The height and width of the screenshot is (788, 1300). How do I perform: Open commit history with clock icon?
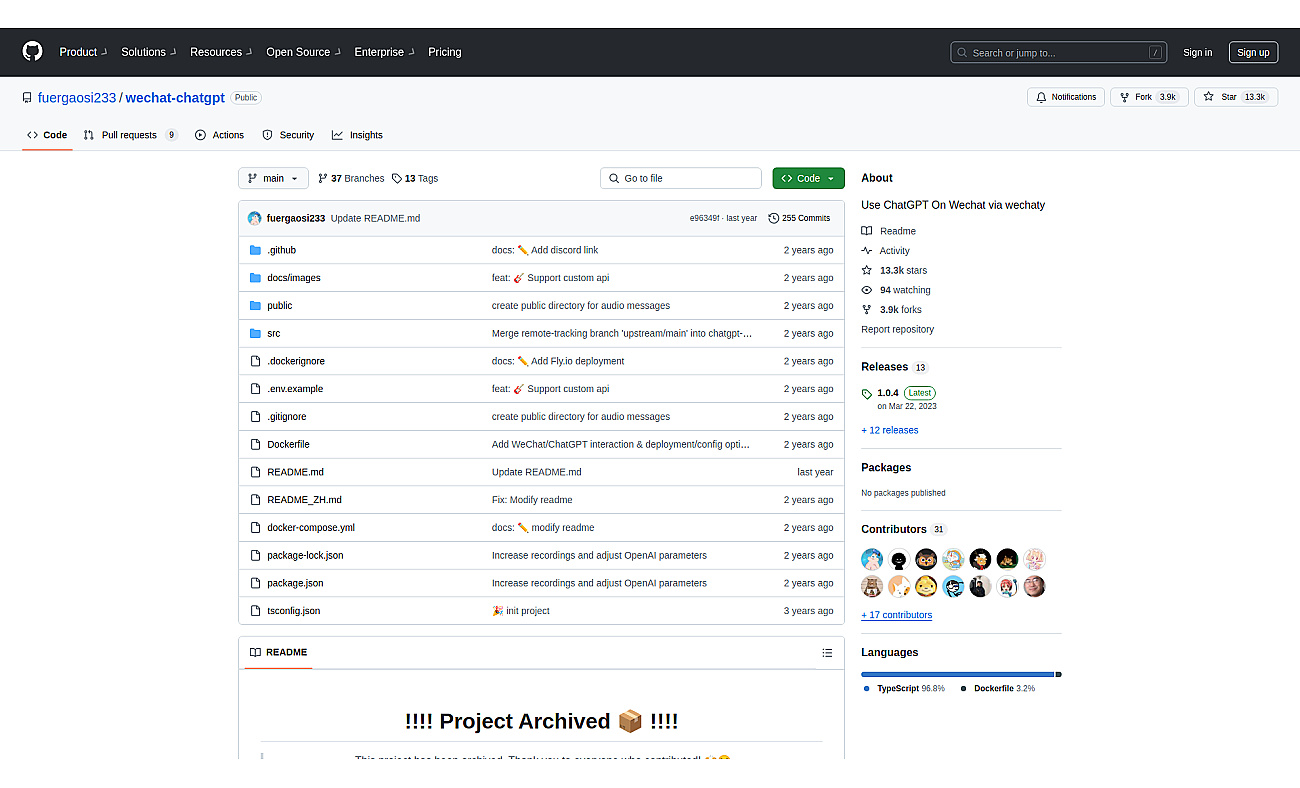pos(799,218)
